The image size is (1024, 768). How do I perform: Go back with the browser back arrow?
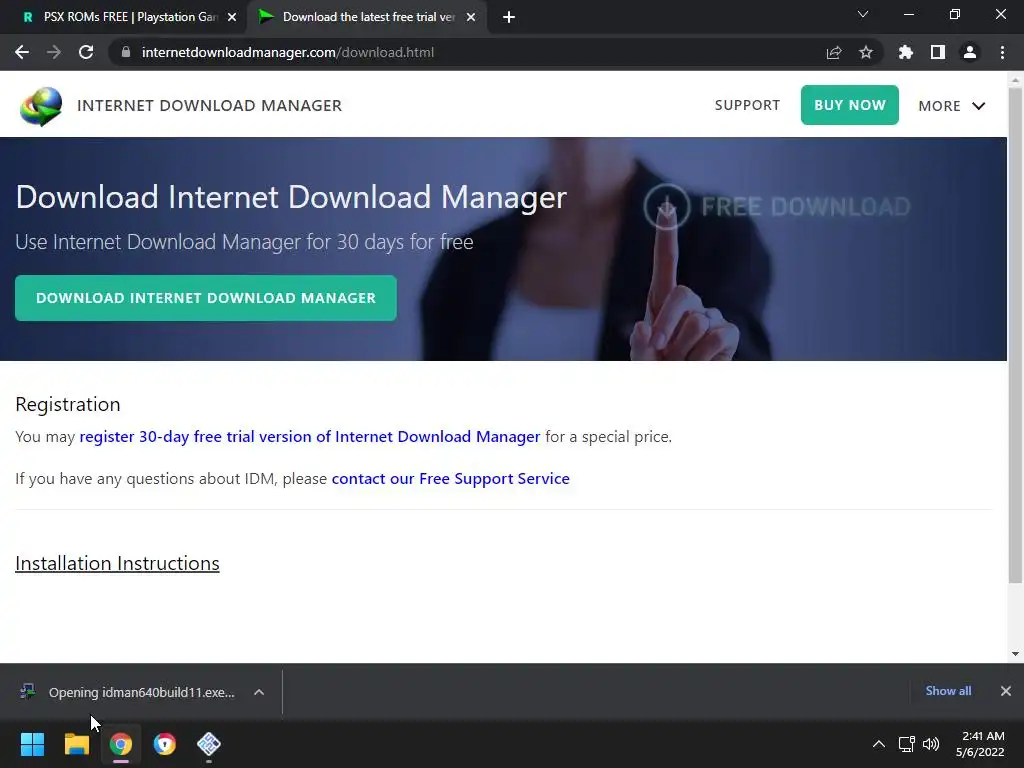[x=22, y=52]
